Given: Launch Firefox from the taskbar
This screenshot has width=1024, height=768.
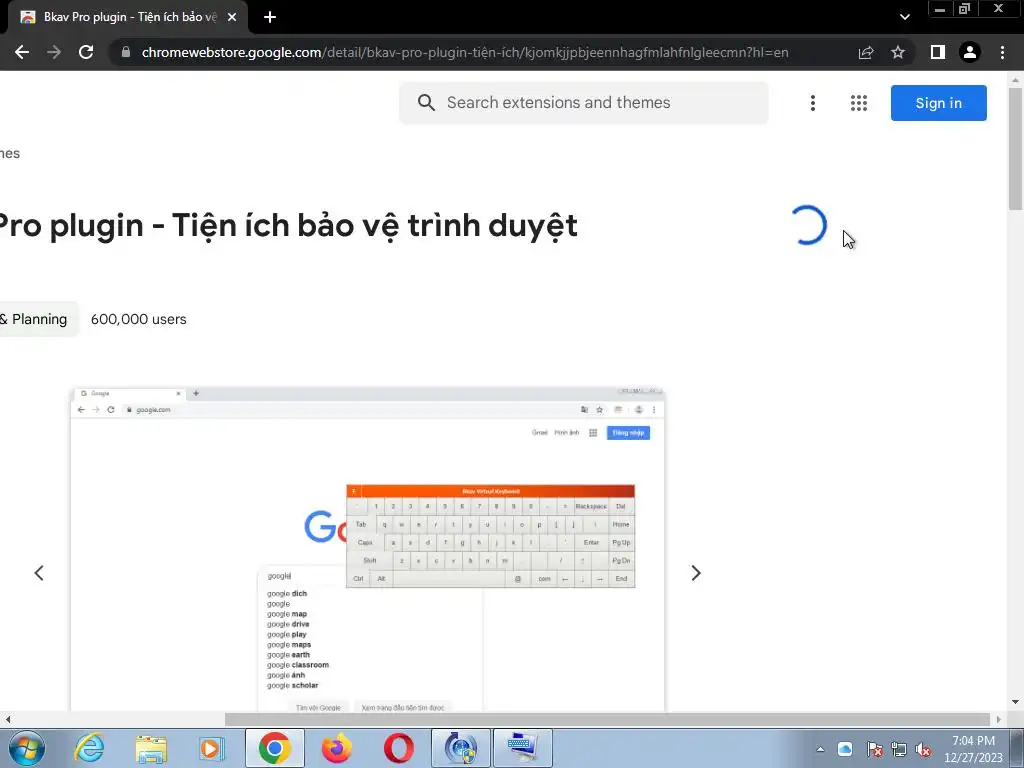Looking at the screenshot, I should click(336, 748).
